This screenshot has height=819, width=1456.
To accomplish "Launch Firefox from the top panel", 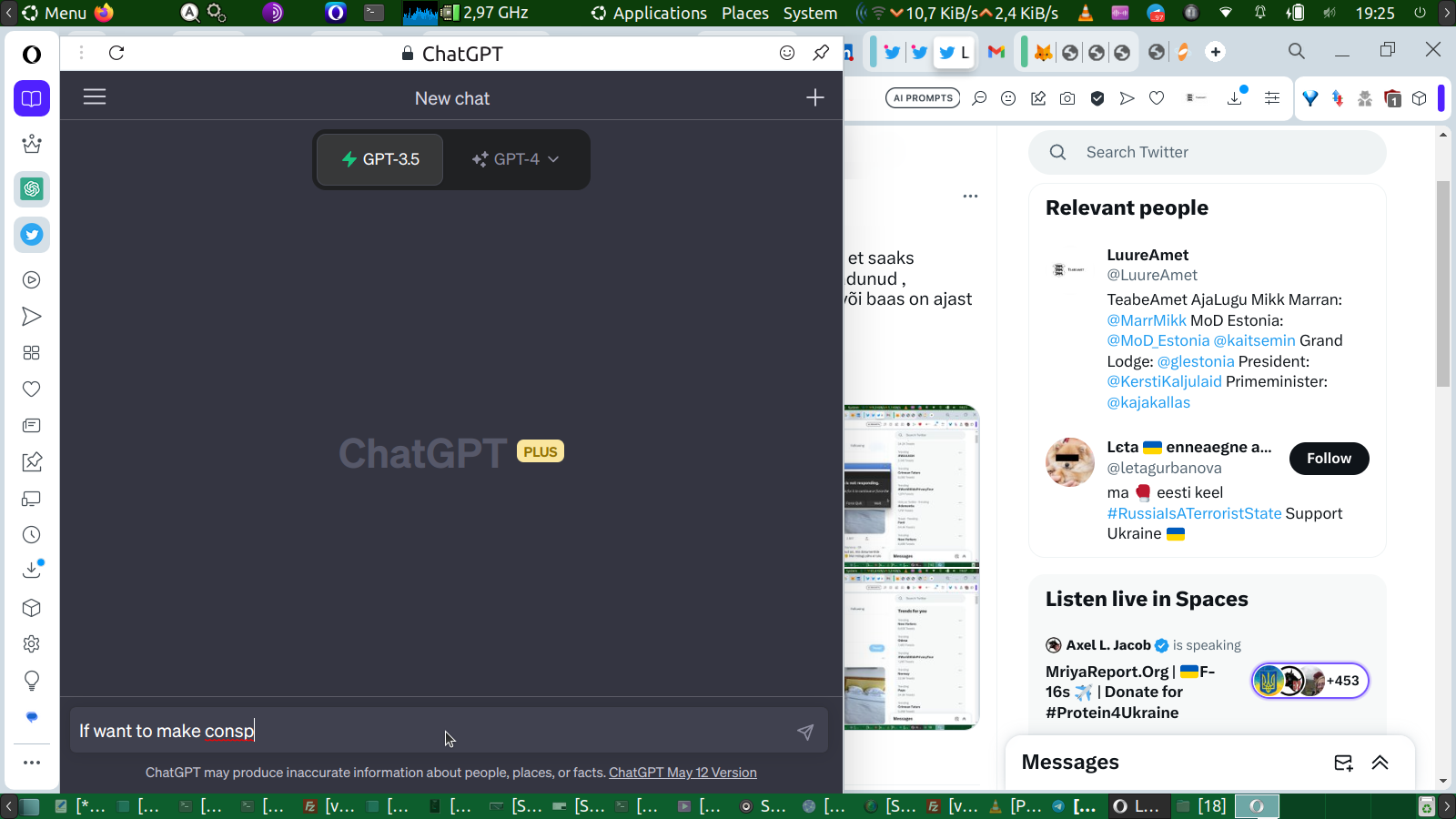I will (x=104, y=13).
